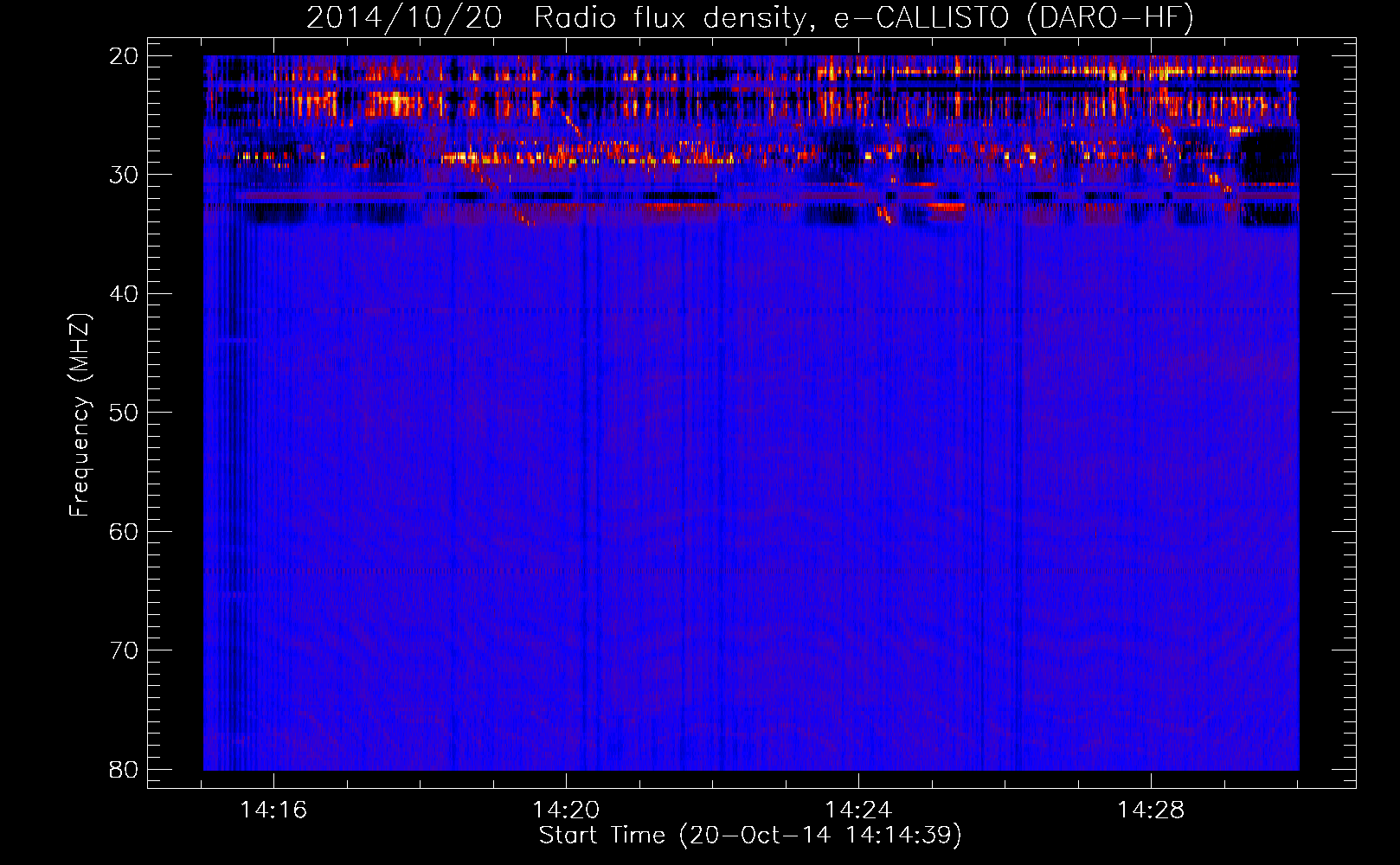Click the time tick label "14:24"

(x=858, y=811)
